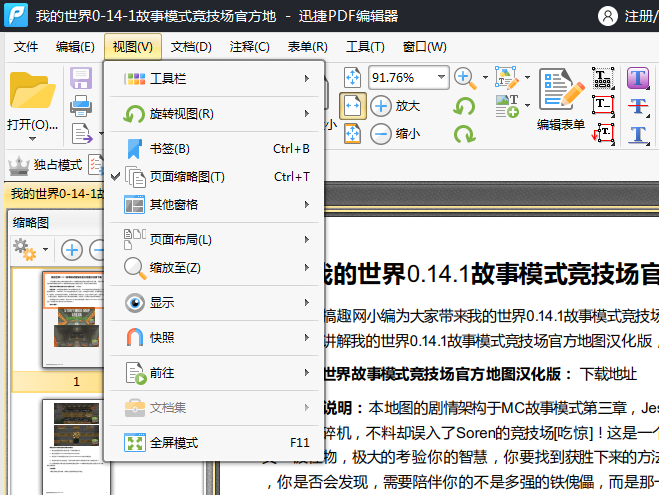Enlarge thumbnails with the plus icon
The height and width of the screenshot is (495, 659).
(x=72, y=250)
